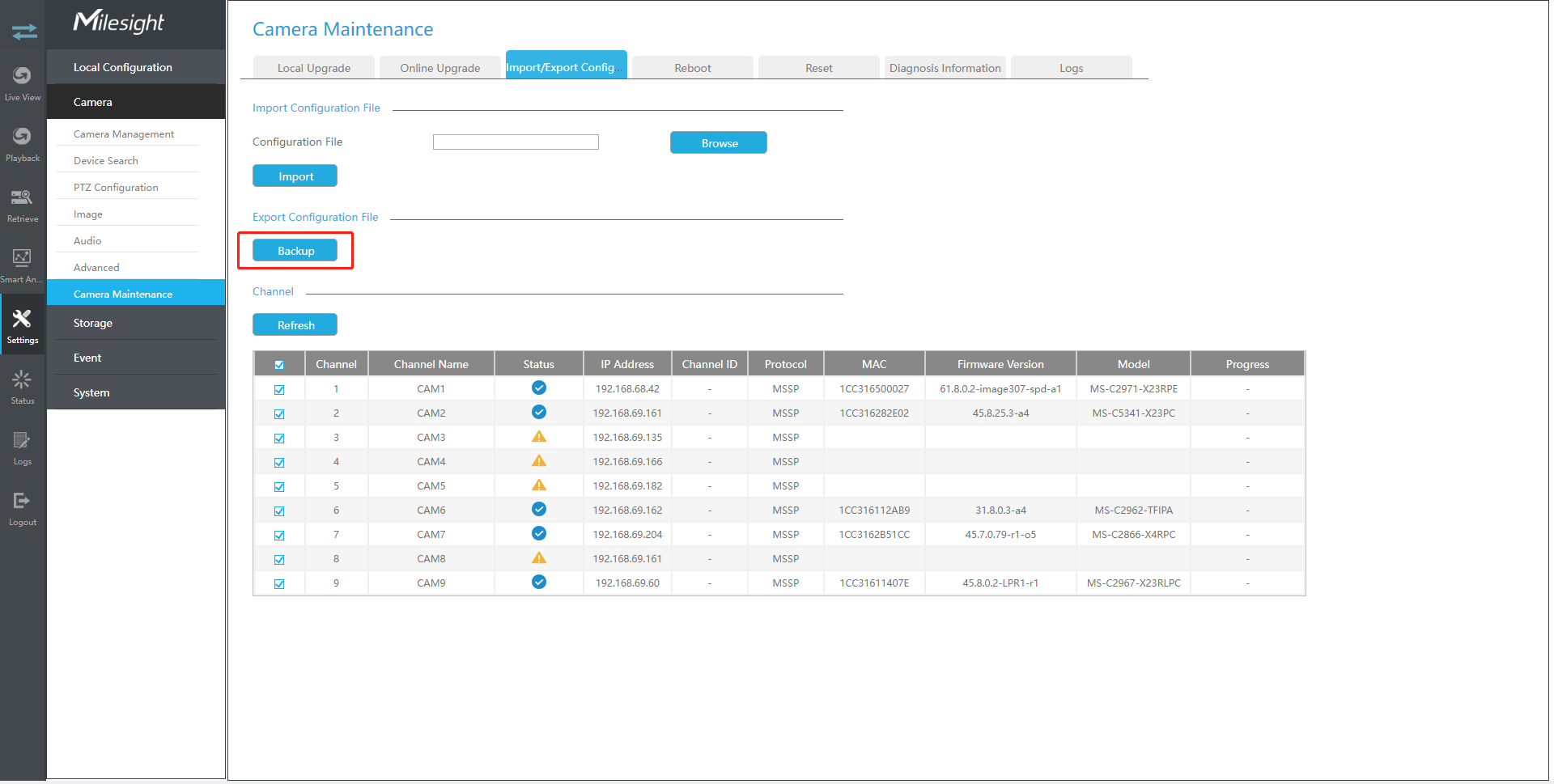
Task: Expand the Local Configuration section
Action: (x=136, y=67)
